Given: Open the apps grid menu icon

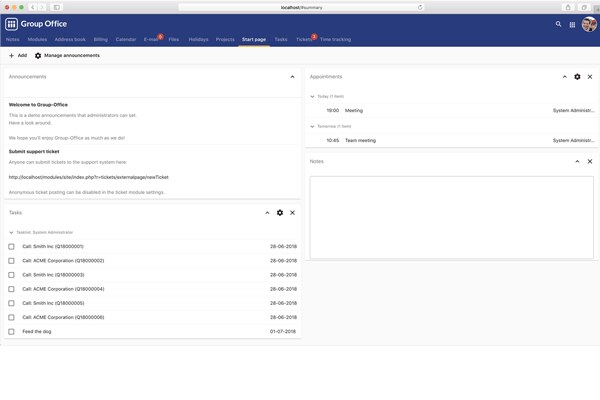Looking at the screenshot, I should tap(573, 24).
